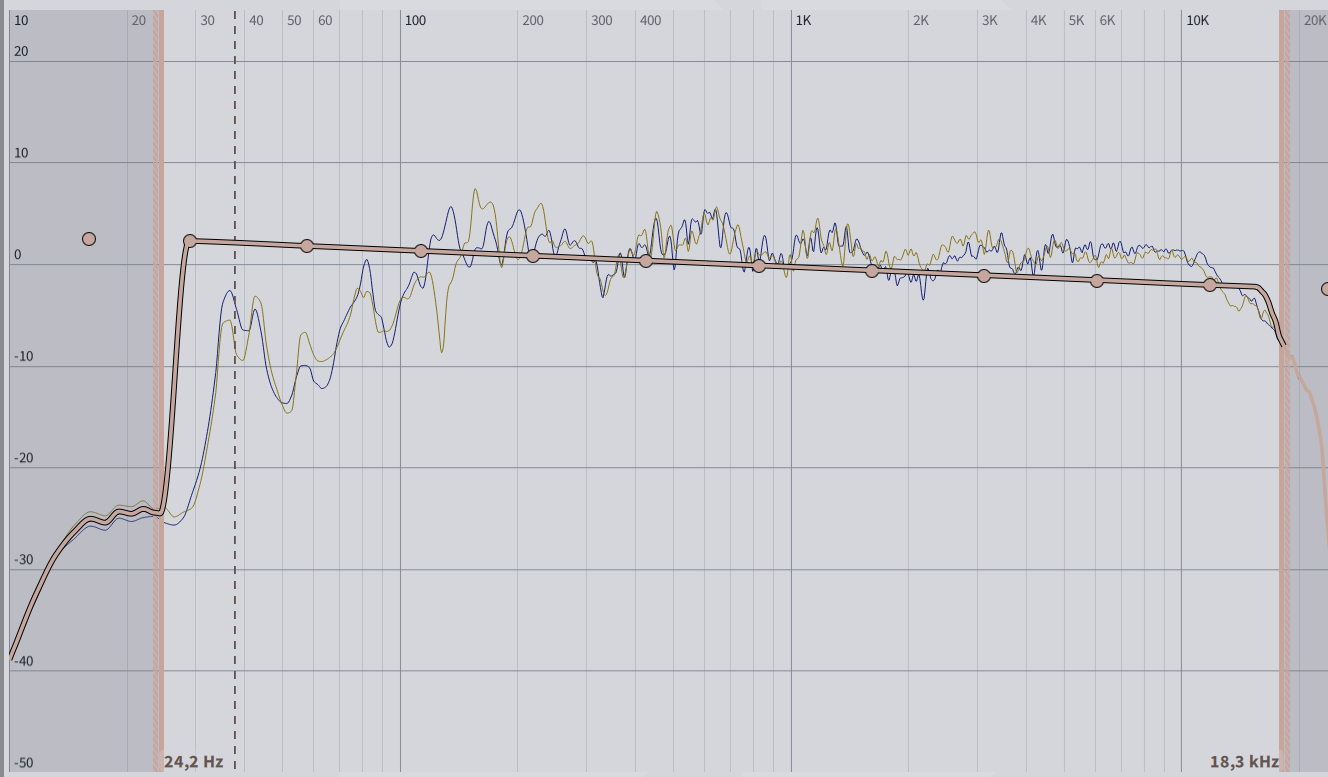Viewport: 1328px width, 777px height.
Task: Select the target curve point near 30 Hz
Action: (x=190, y=241)
